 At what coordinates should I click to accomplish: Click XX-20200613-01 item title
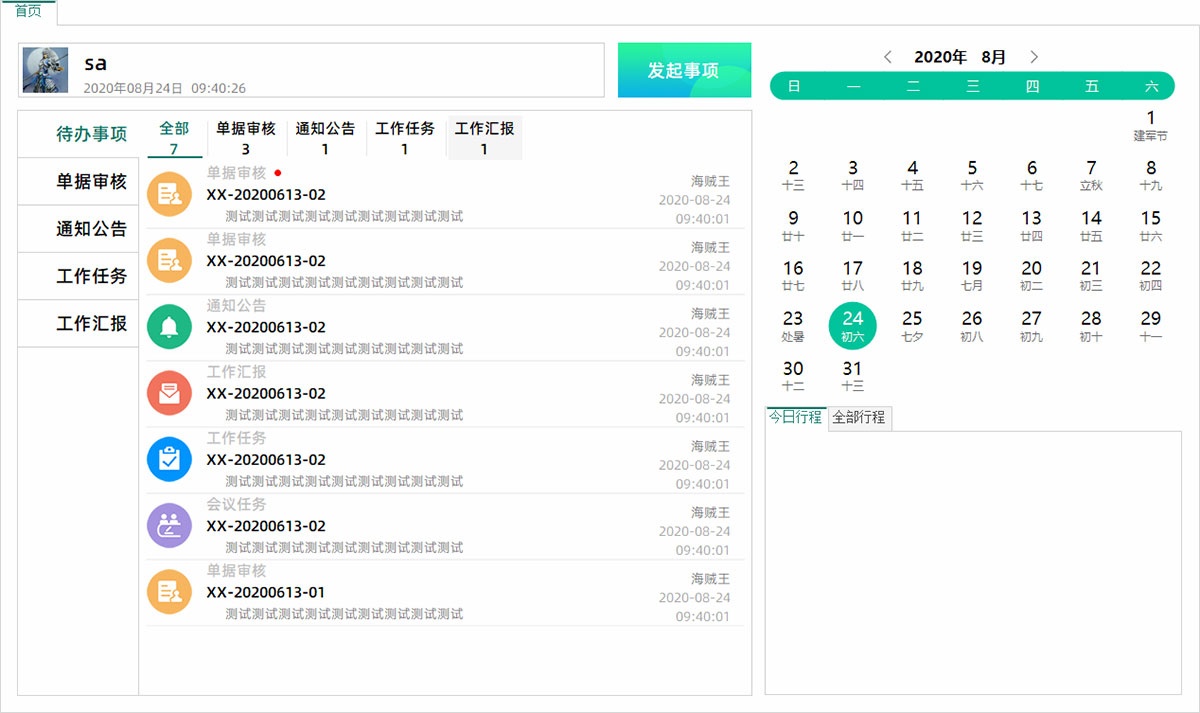(266, 592)
